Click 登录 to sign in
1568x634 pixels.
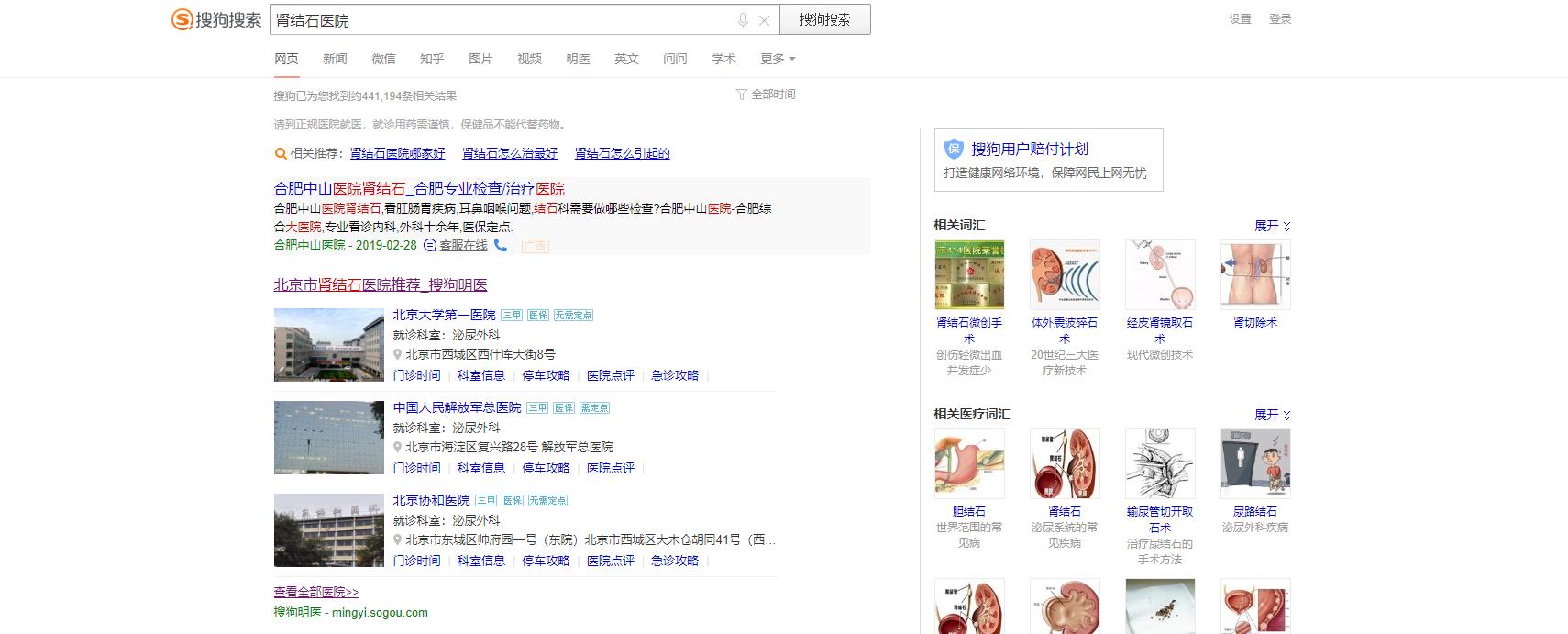tap(1280, 18)
